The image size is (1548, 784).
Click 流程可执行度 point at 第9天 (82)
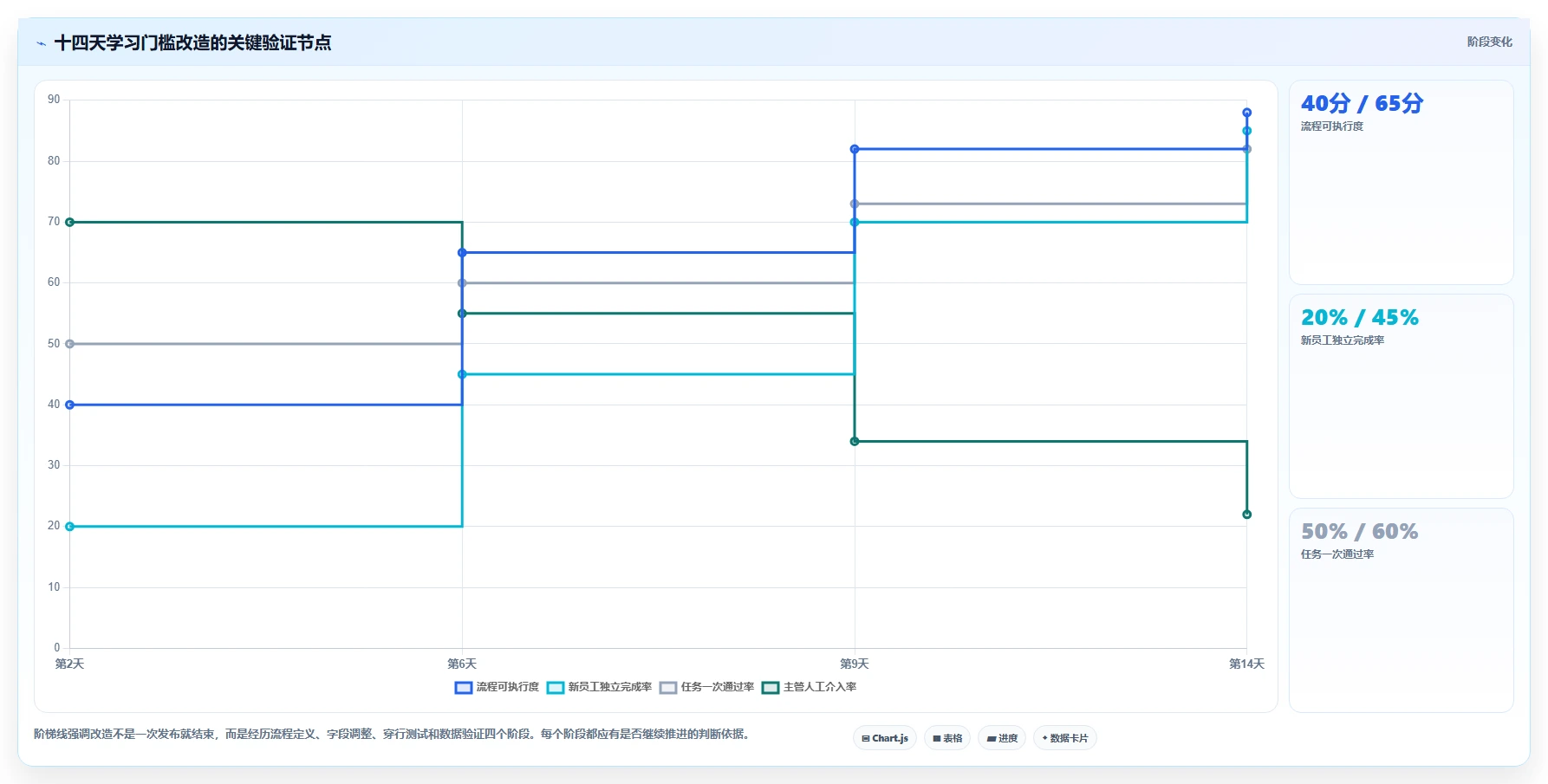pos(855,149)
